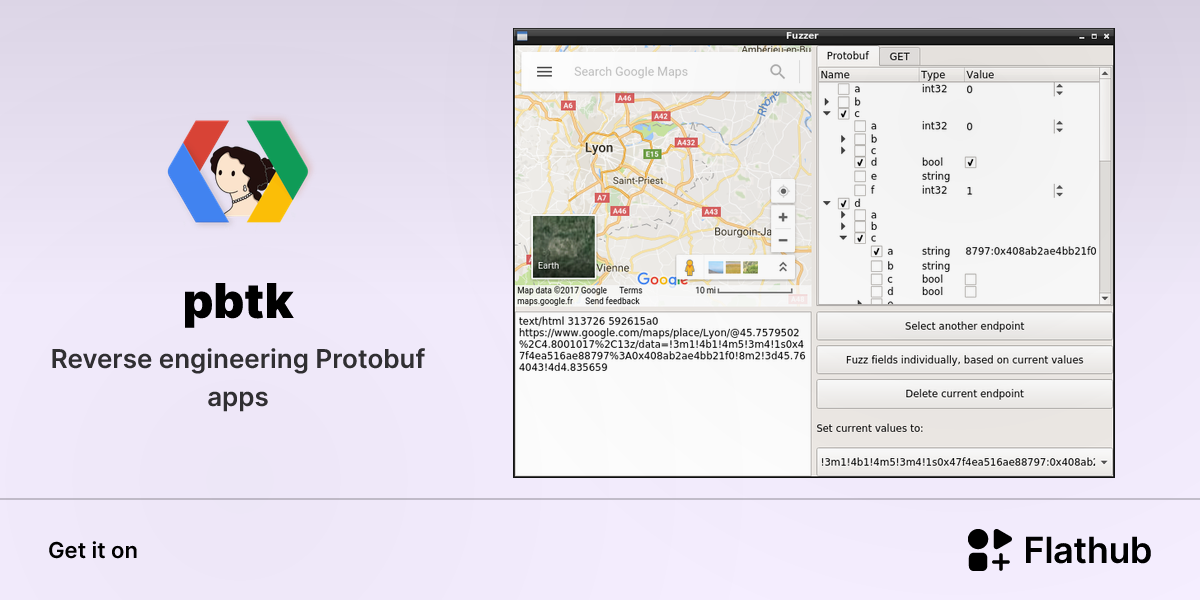The image size is (1200, 600).
Task: Click the Flathub logo icon
Action: (990, 550)
